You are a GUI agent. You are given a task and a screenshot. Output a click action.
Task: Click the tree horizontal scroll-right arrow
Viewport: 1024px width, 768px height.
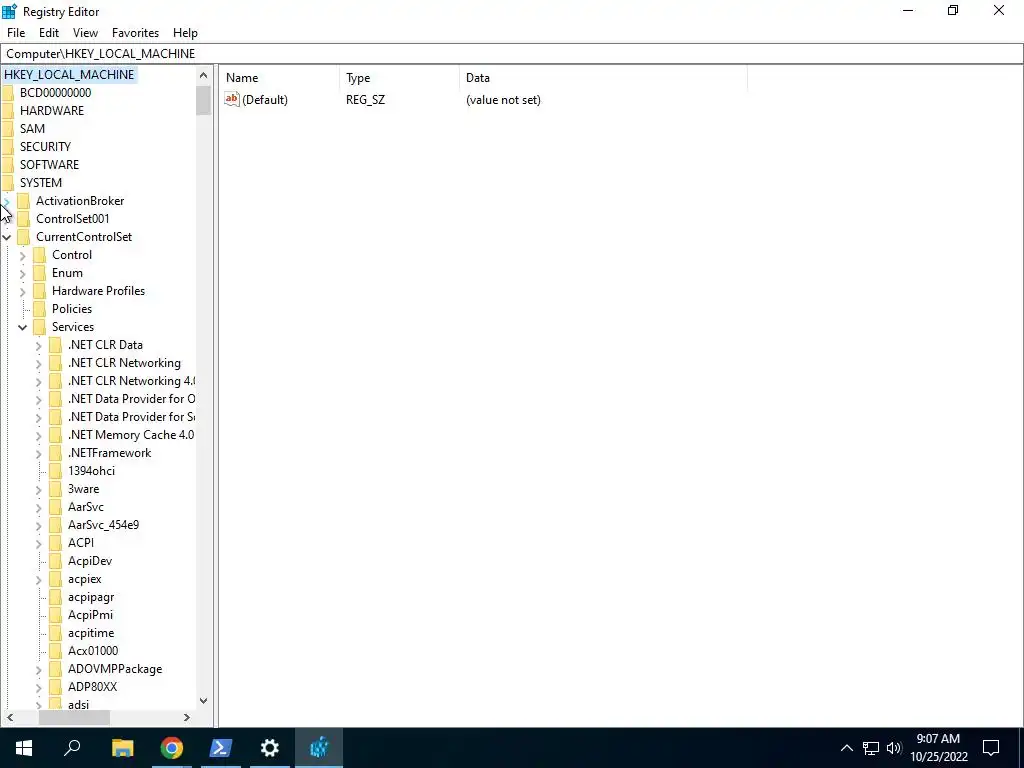187,717
